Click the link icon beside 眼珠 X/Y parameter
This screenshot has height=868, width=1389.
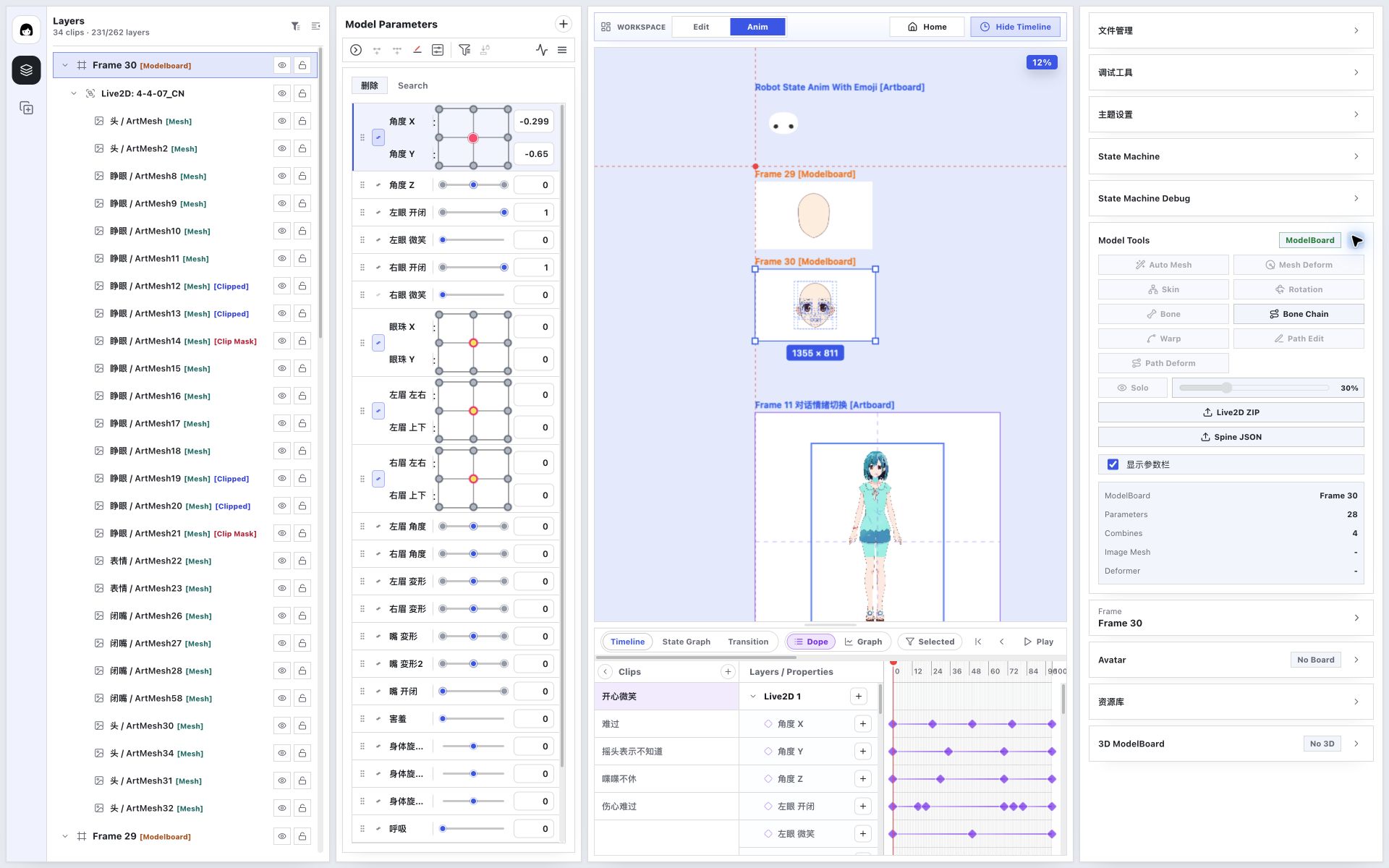coord(378,343)
